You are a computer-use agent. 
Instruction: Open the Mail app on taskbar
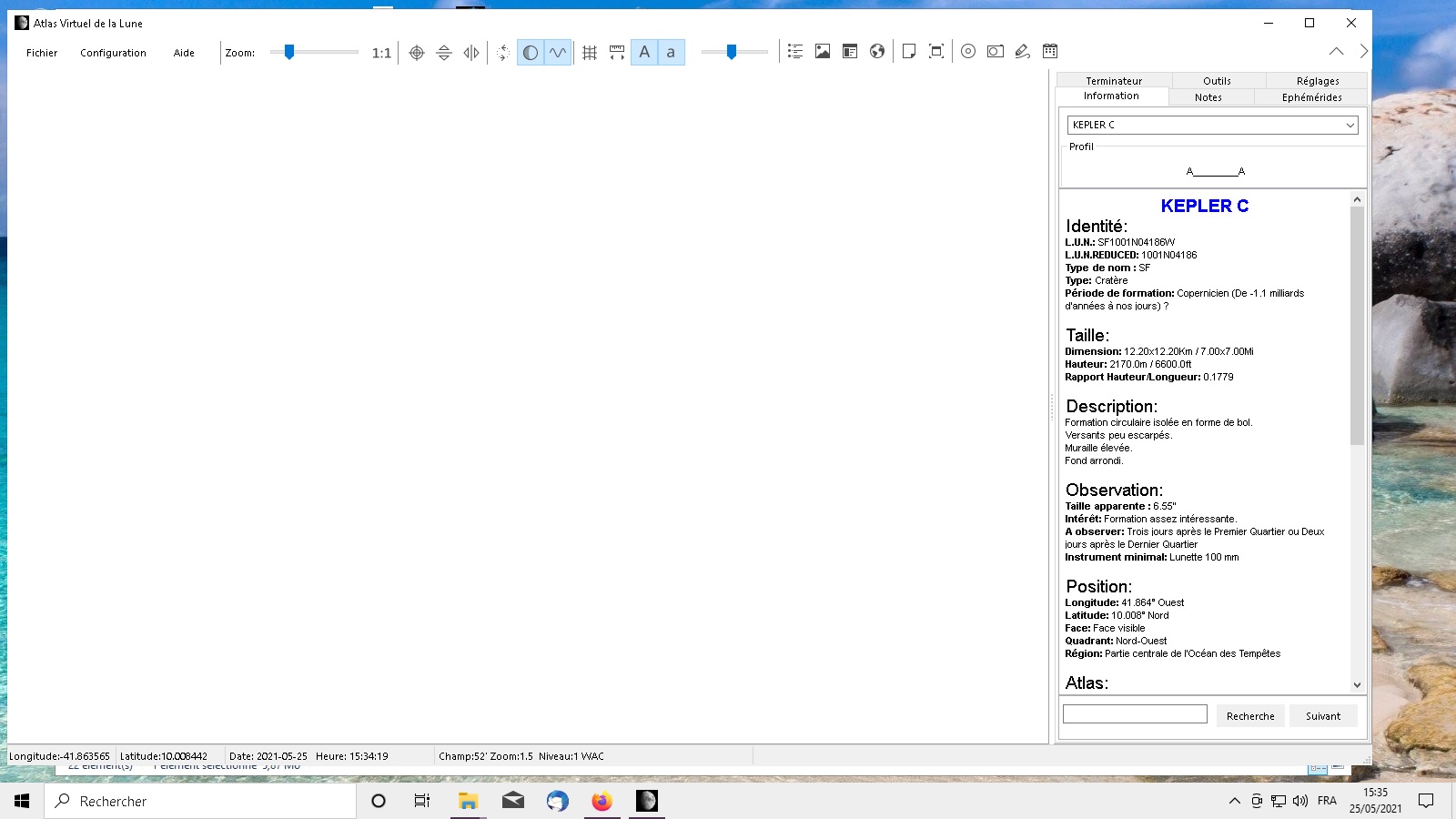coord(513,801)
